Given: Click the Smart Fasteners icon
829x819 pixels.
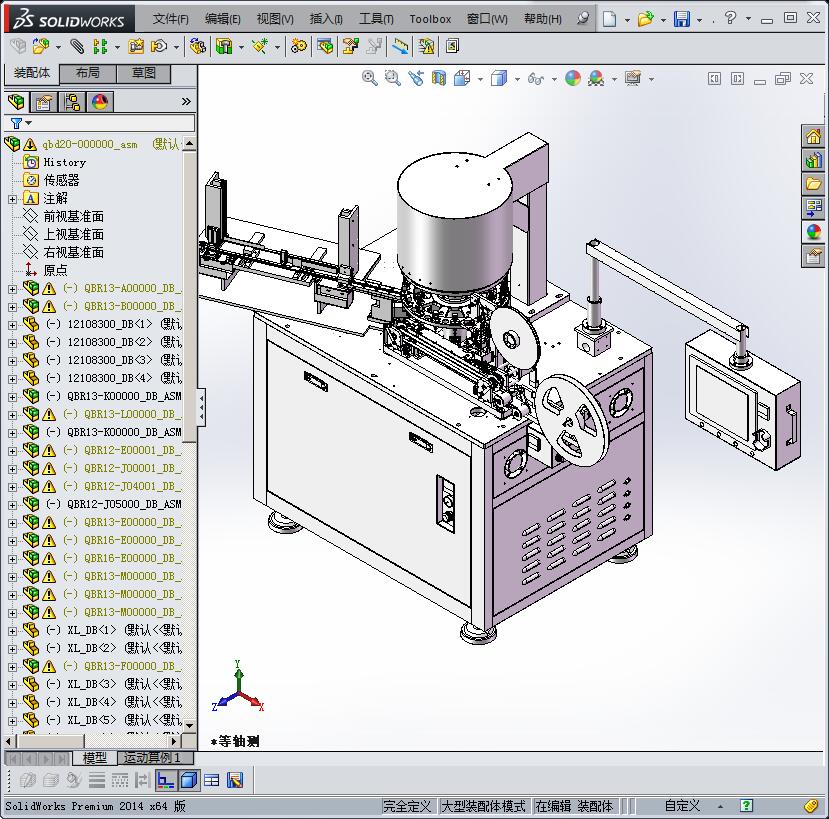Looking at the screenshot, I should [x=136, y=47].
